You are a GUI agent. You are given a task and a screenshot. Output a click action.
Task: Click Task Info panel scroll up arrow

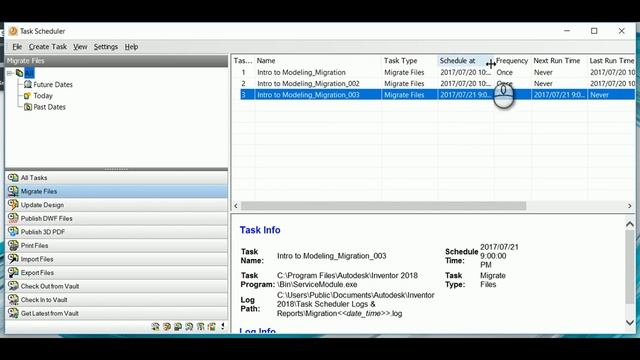(630, 224)
